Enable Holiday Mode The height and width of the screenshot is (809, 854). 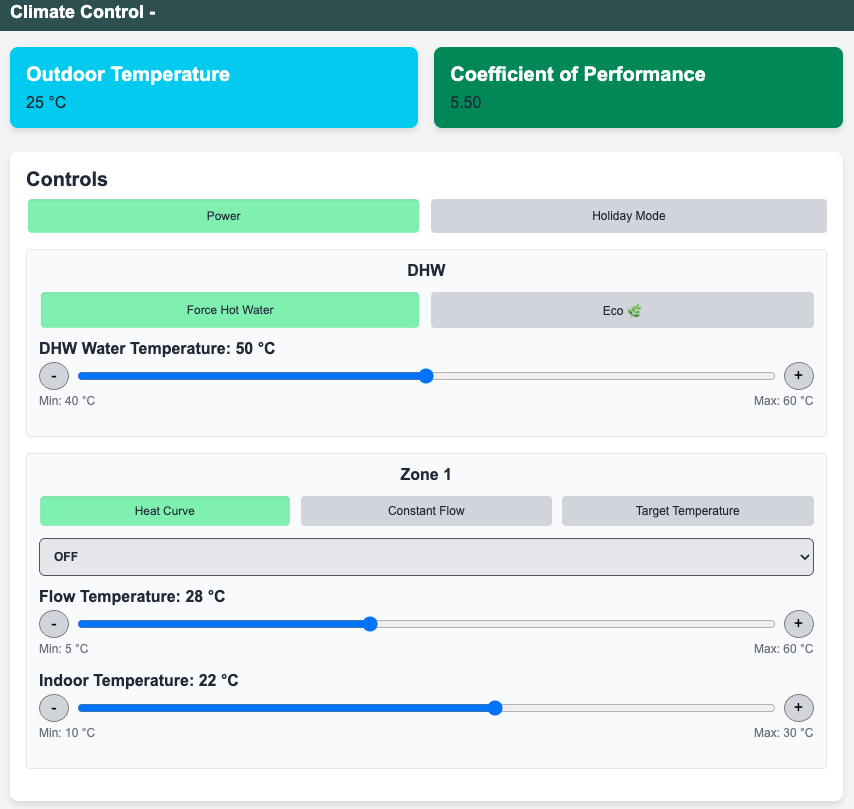[628, 216]
